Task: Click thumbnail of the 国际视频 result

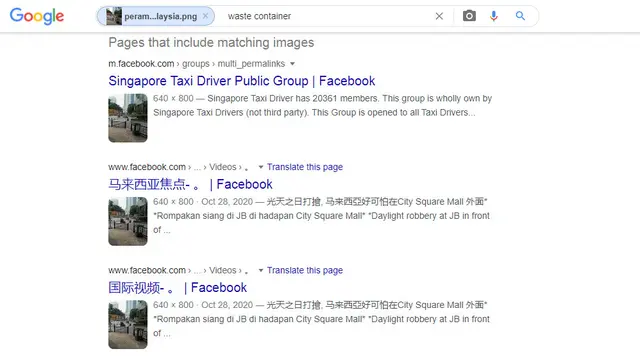Action: (x=128, y=324)
